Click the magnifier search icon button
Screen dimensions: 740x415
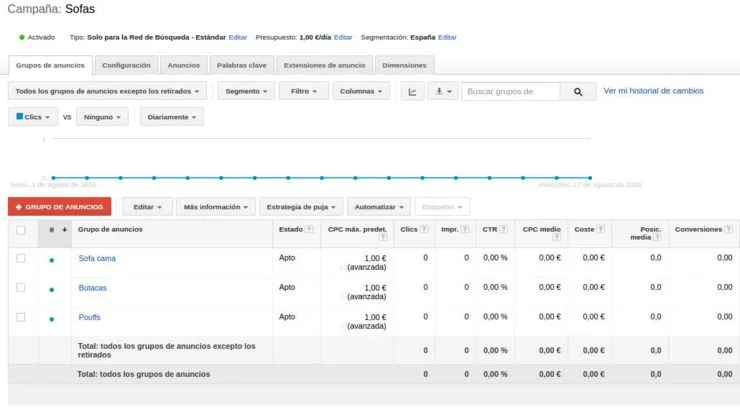pyautogui.click(x=578, y=92)
